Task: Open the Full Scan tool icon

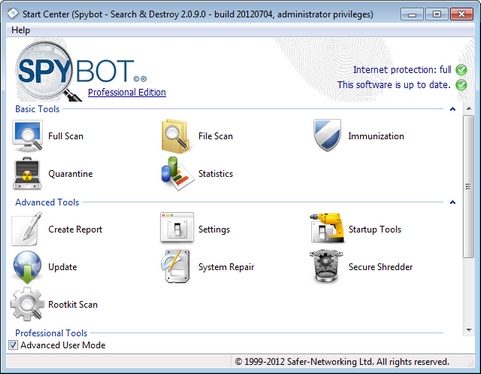Action: click(27, 136)
